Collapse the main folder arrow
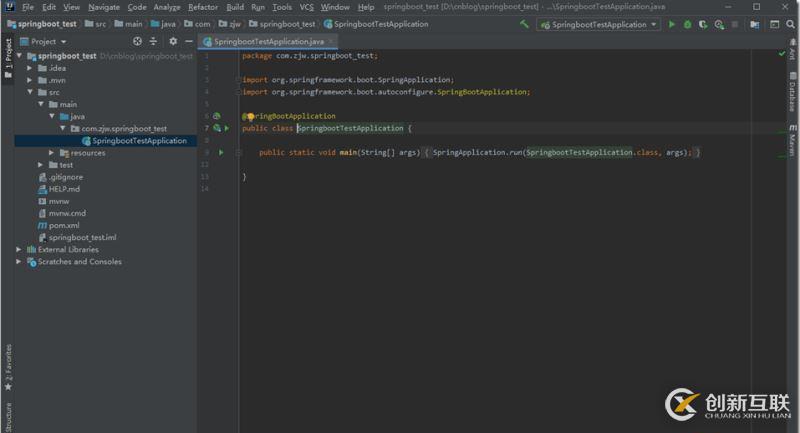800x433 pixels. pos(41,104)
